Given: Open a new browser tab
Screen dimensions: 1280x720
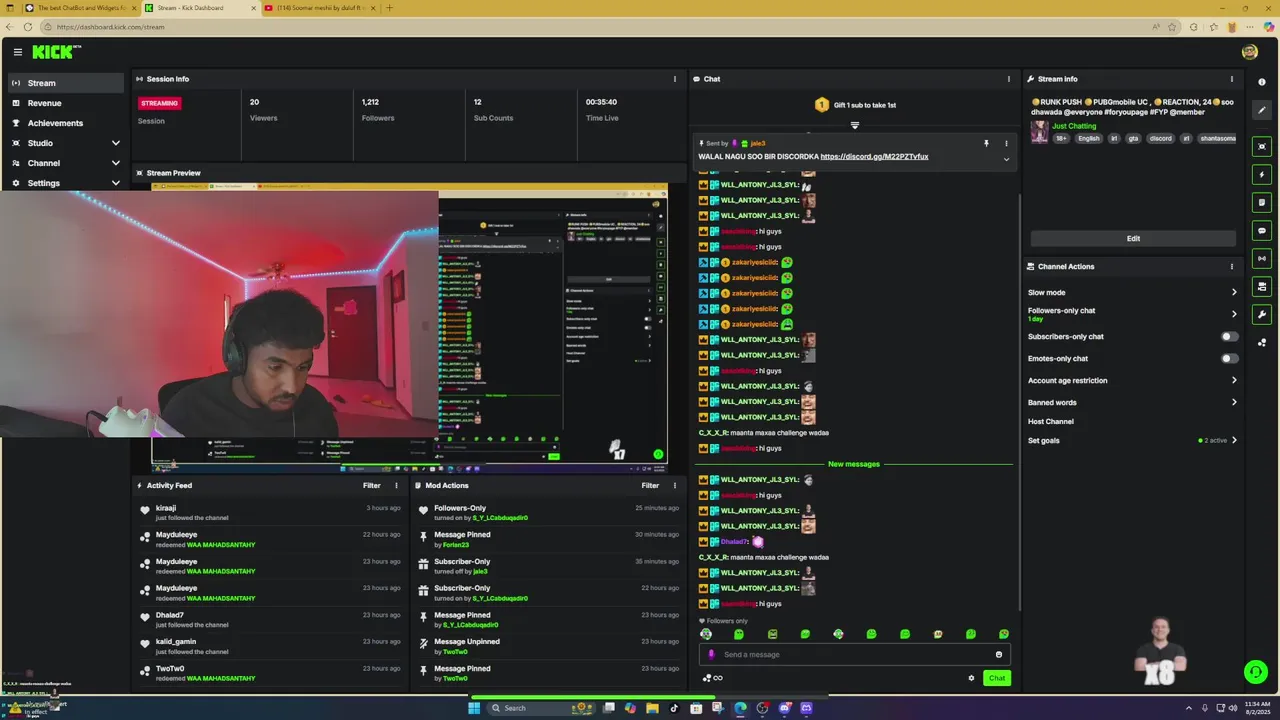Looking at the screenshot, I should [389, 8].
